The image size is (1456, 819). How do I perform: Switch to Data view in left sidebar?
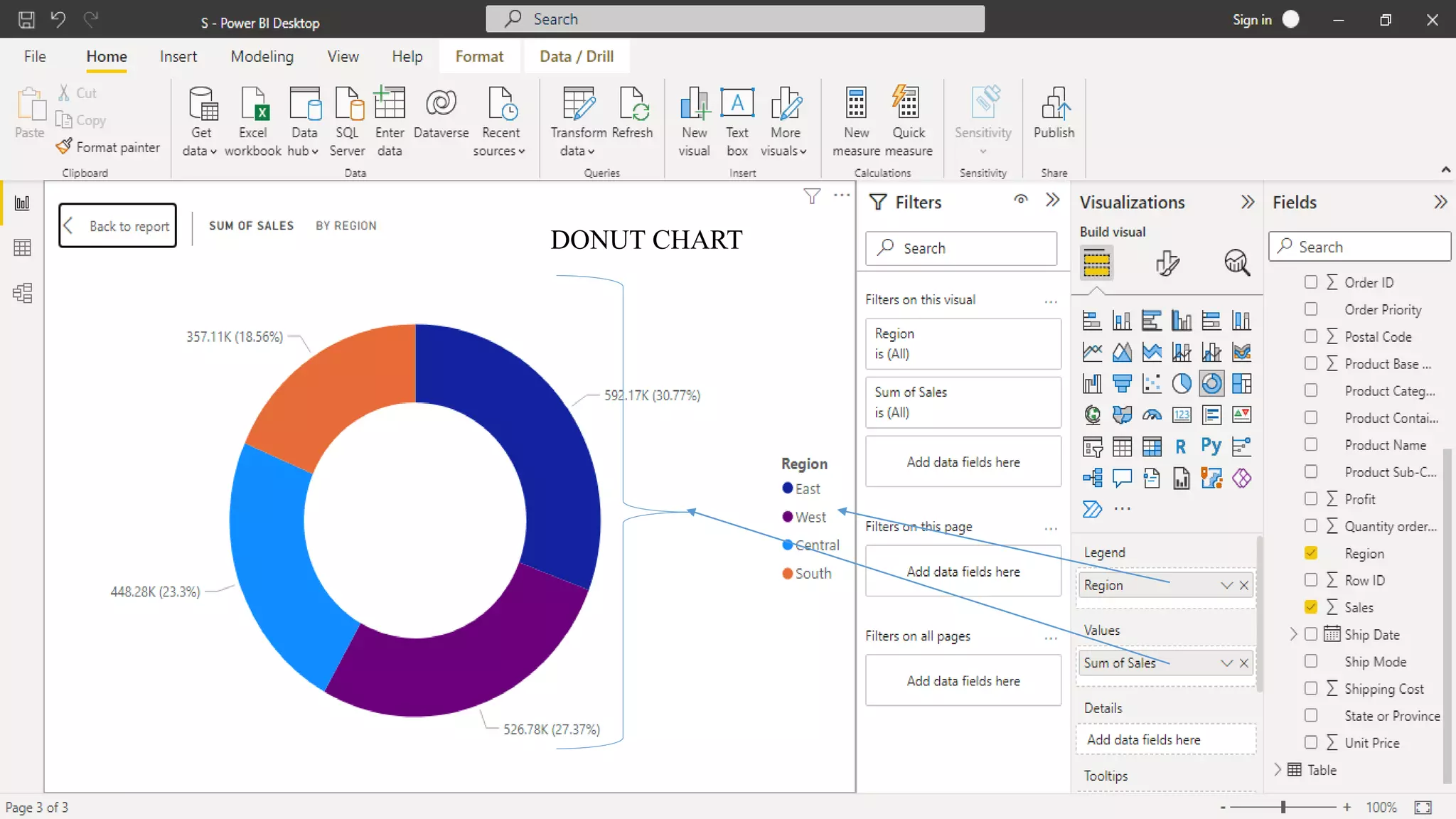tap(22, 247)
